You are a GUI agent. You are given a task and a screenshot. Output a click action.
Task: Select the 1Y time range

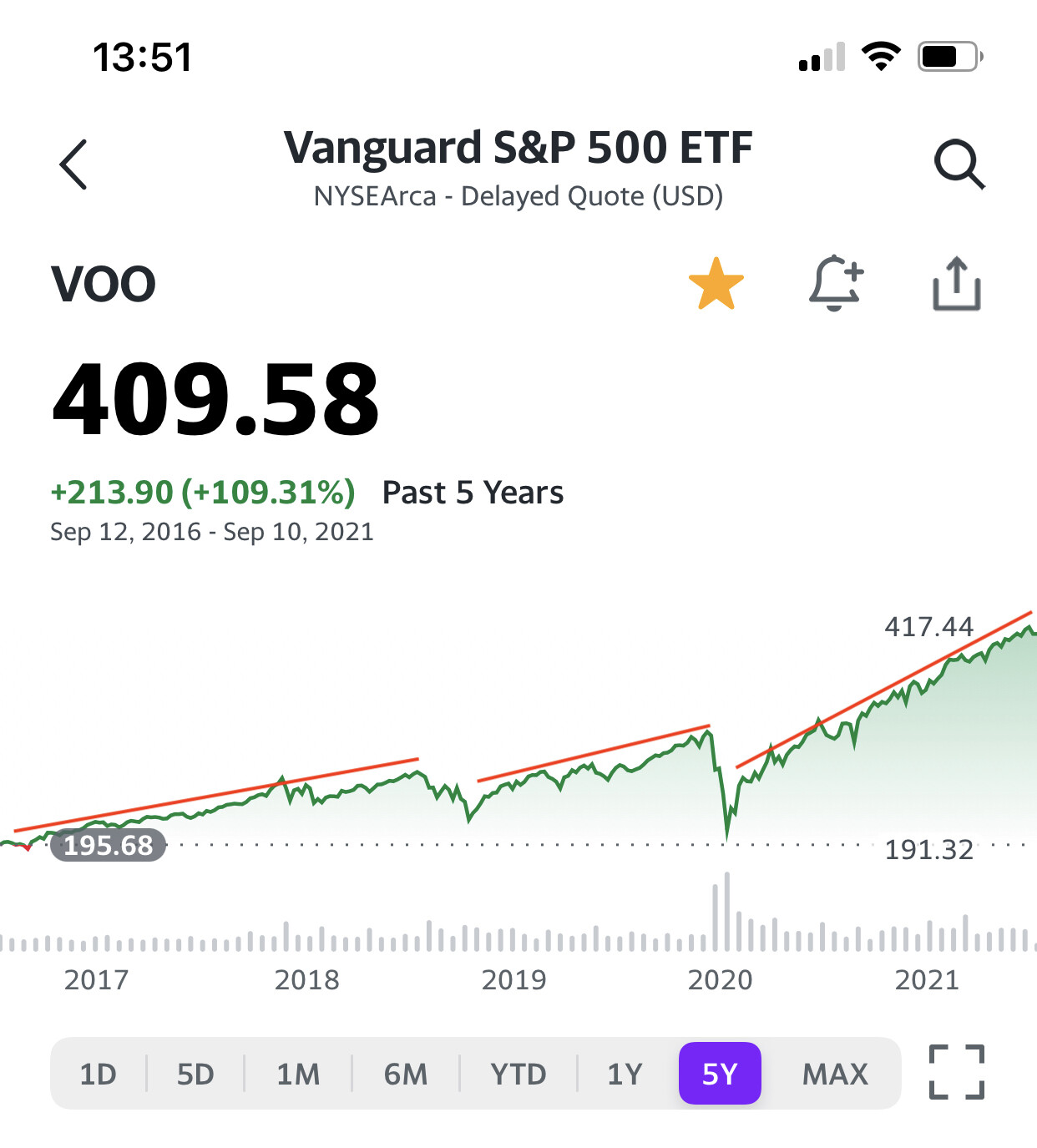625,1074
